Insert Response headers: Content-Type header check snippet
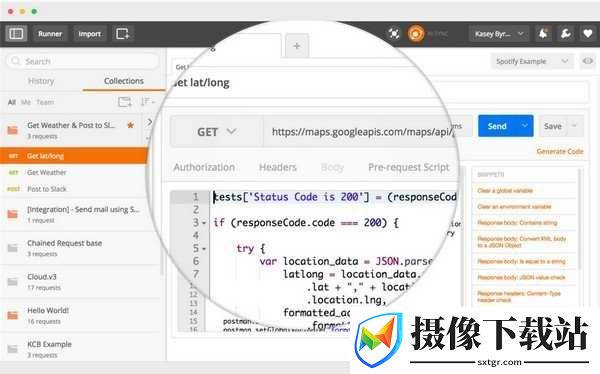Viewport: 600px width, 374px height. [x=519, y=297]
